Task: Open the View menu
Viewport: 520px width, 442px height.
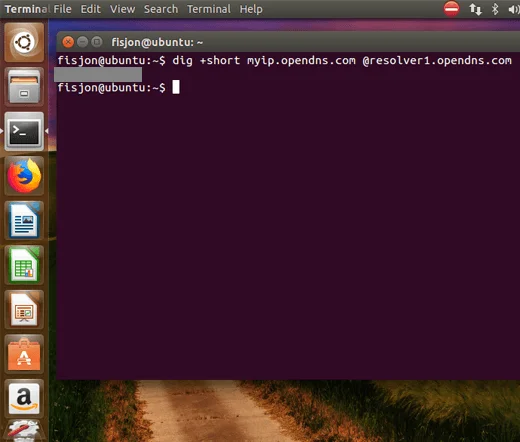Action: (122, 9)
